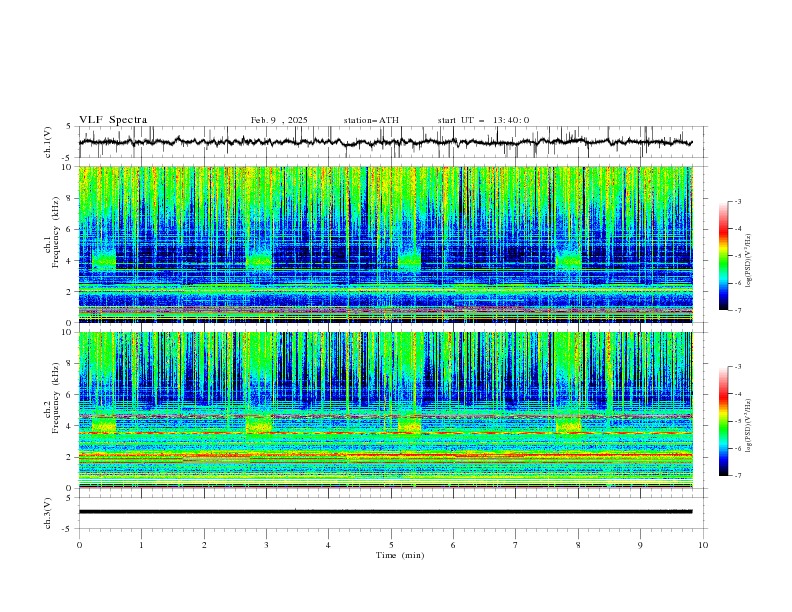This screenshot has width=792, height=612.
Task: Click the "ch.1(V)" axis label
Action: click(x=48, y=142)
